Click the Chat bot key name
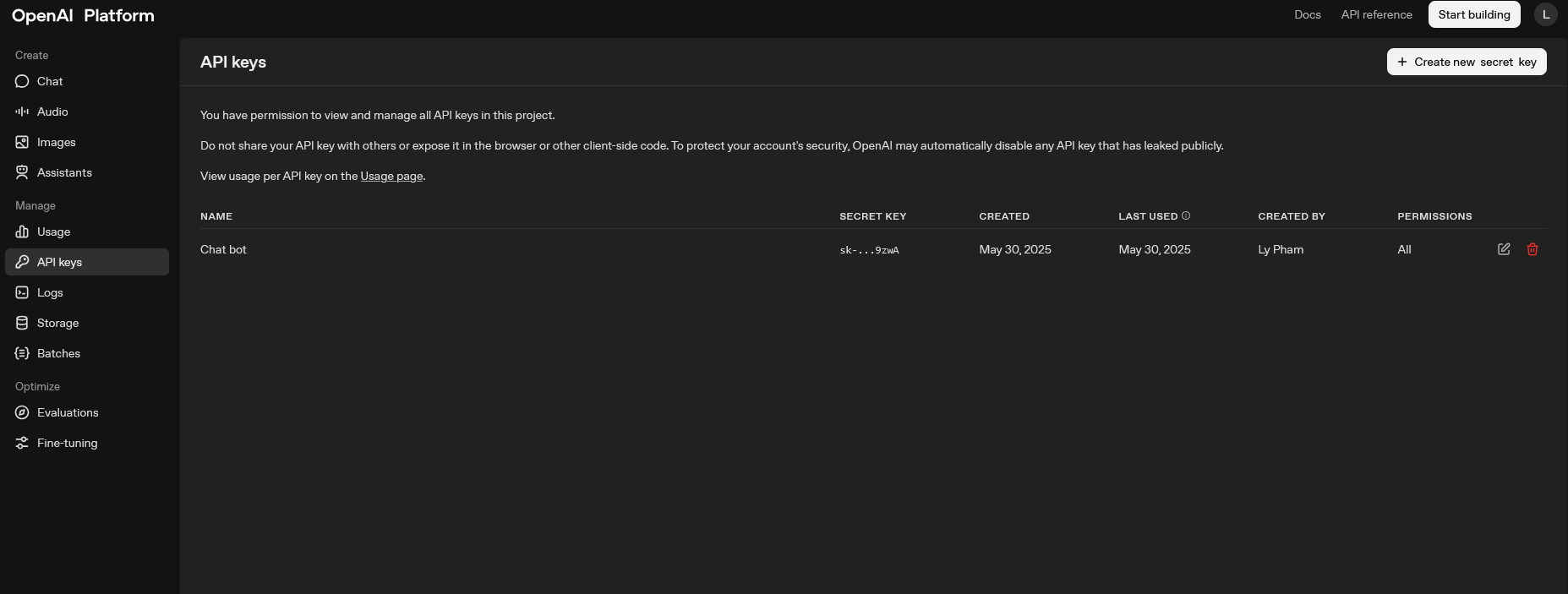1568x594 pixels. tap(223, 249)
